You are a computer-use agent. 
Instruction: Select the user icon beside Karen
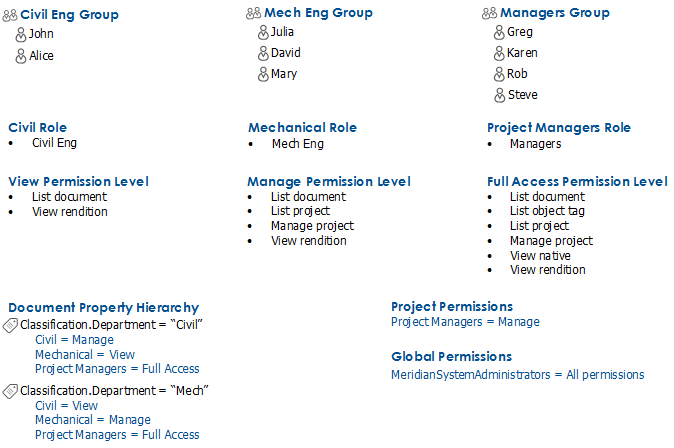coord(499,53)
